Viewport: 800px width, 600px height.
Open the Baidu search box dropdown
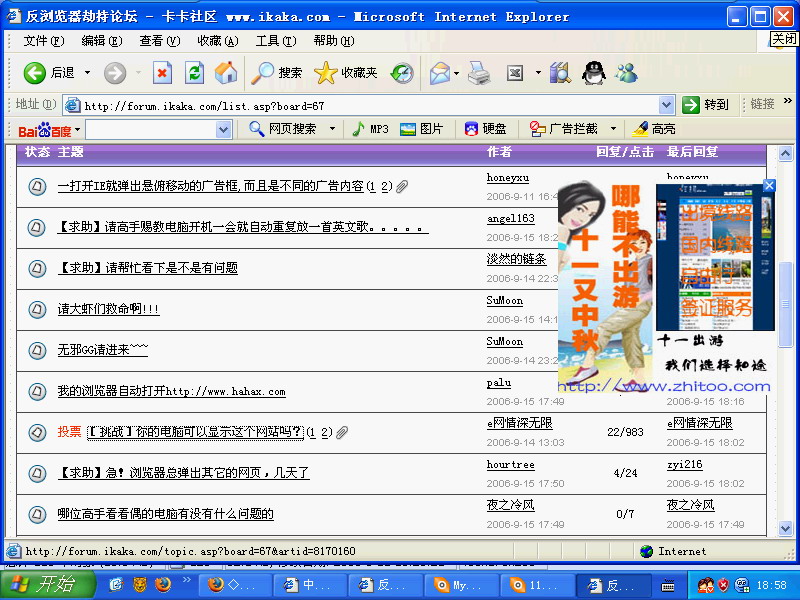[223, 130]
